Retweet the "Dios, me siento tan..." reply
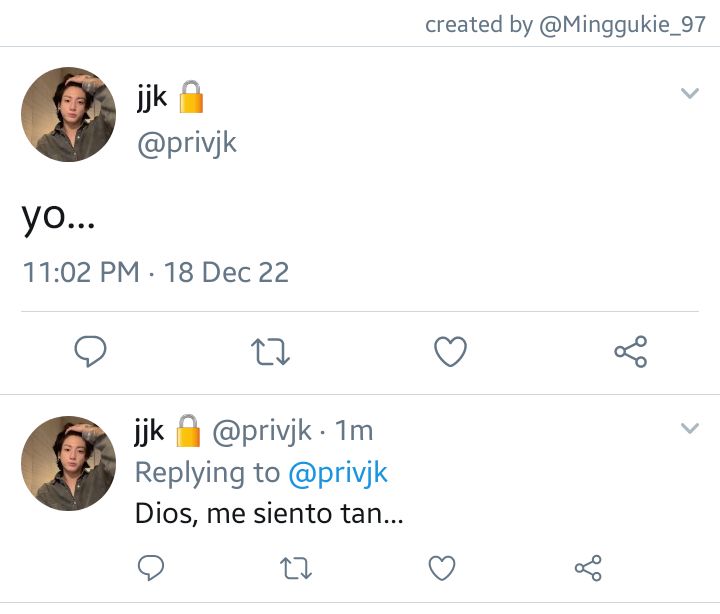Viewport: 720px width, 614px height. 296,568
